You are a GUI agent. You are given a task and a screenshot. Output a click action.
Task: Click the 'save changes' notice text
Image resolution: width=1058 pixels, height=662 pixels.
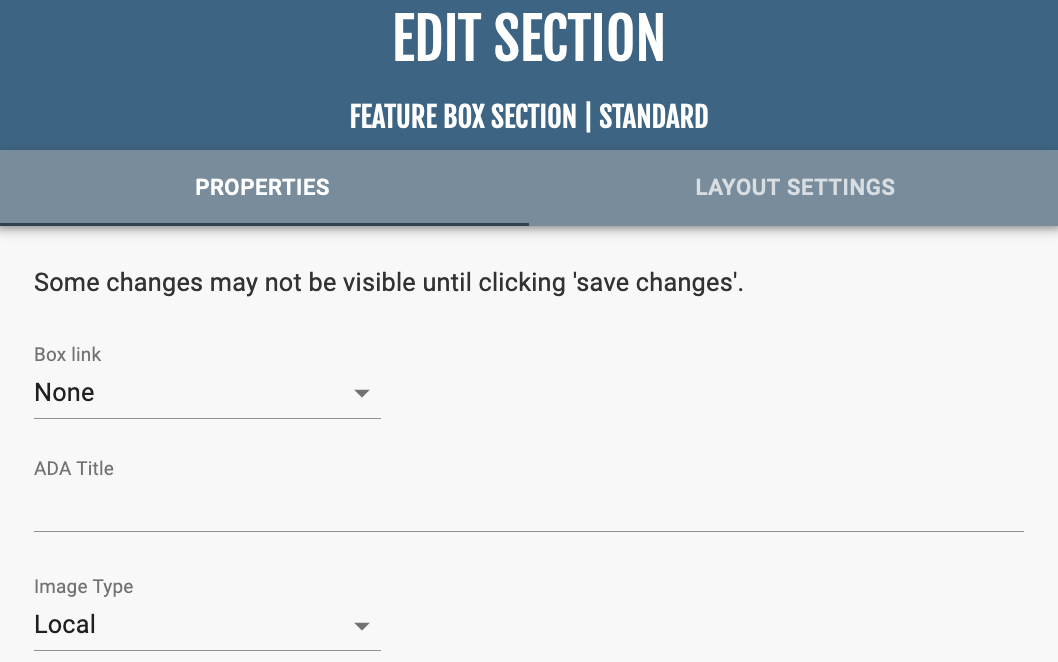pyautogui.click(x=389, y=283)
